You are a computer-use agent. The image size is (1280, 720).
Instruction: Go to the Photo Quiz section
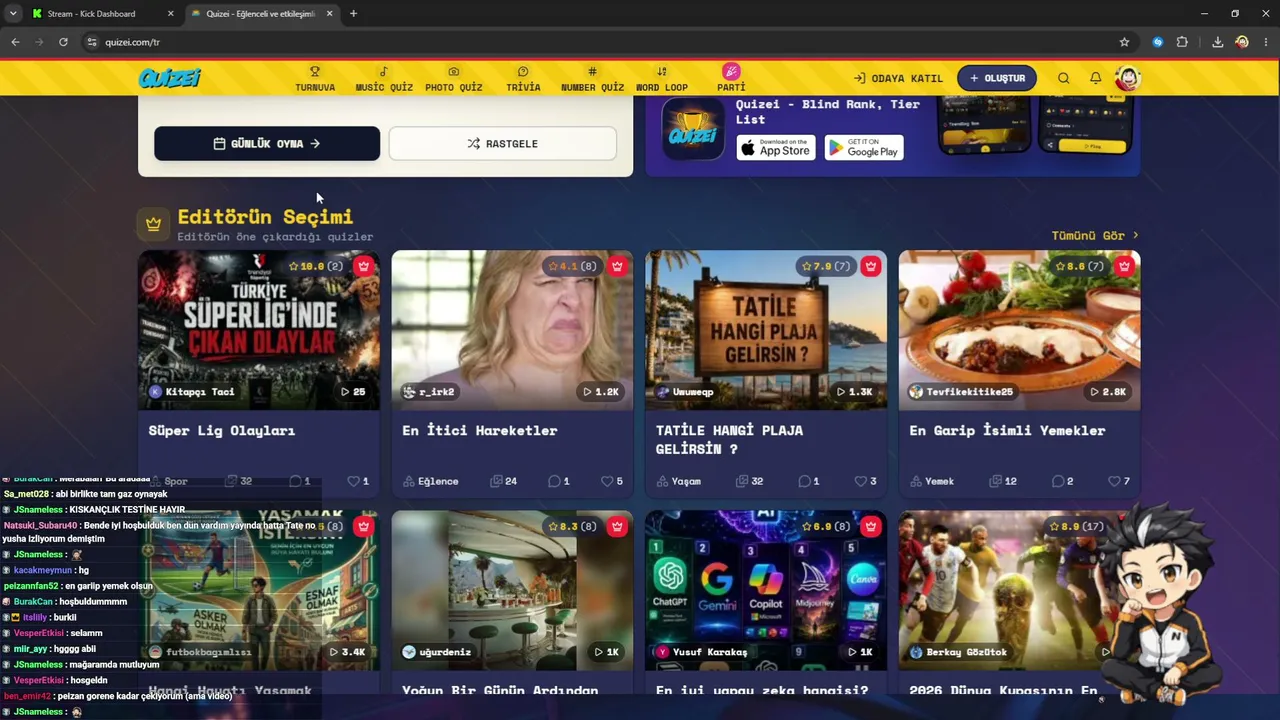click(453, 79)
